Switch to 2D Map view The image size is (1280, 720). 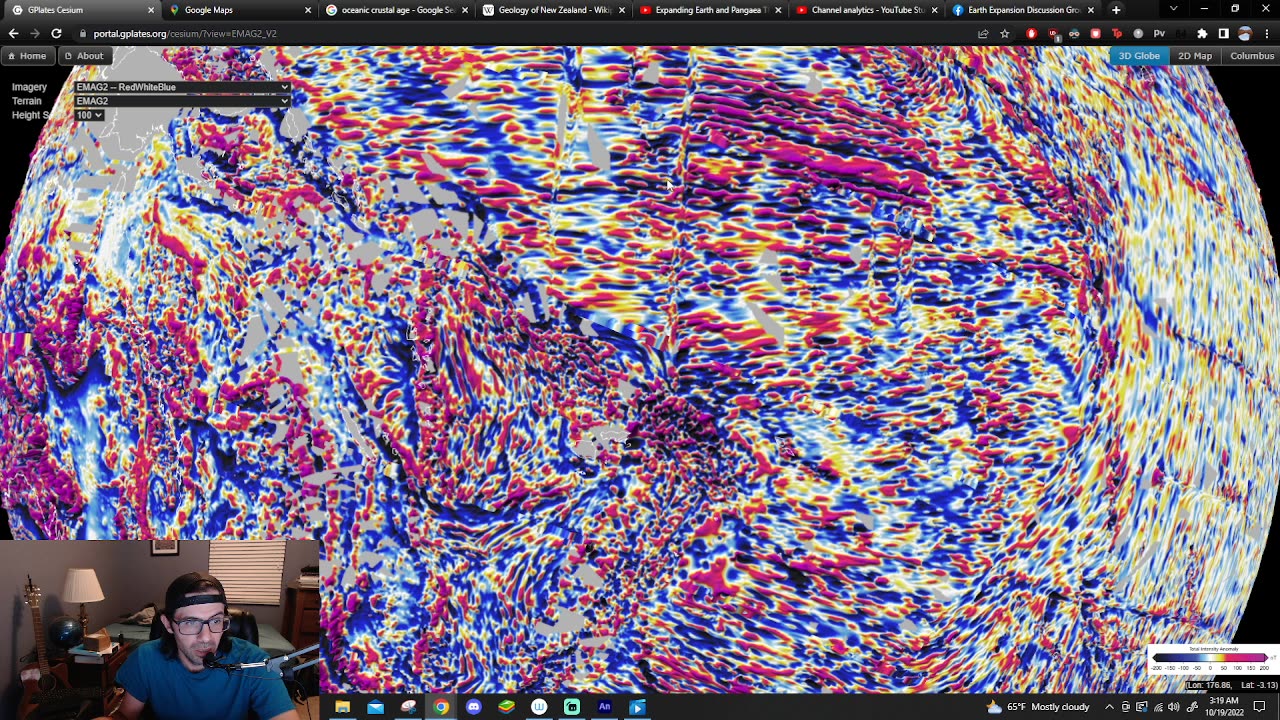1195,56
